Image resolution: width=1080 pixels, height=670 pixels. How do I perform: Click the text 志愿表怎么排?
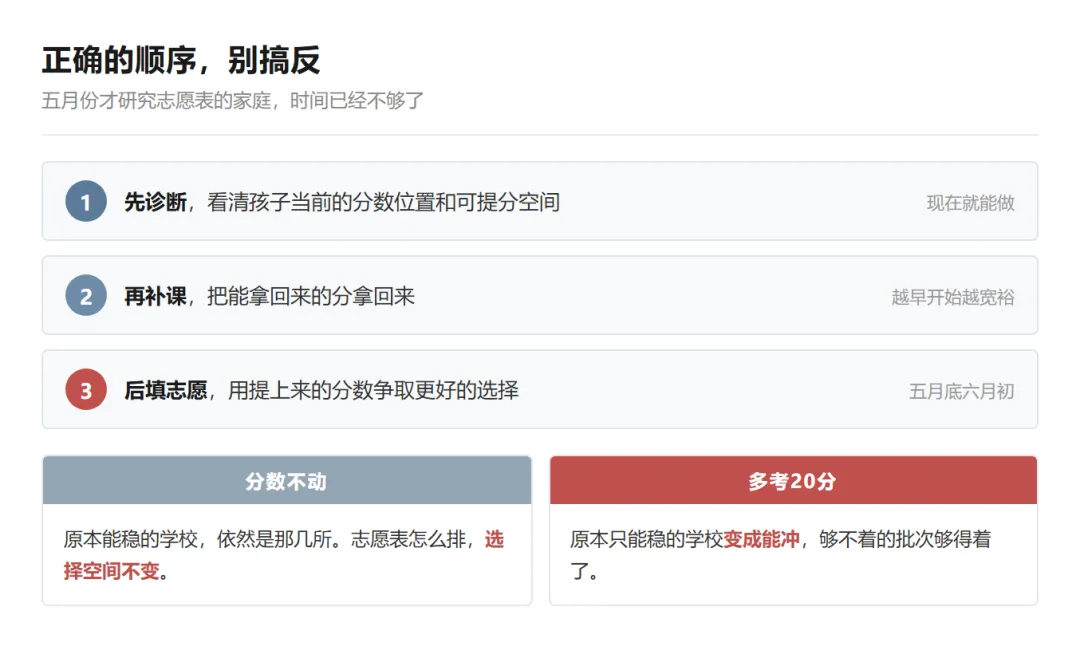point(408,539)
